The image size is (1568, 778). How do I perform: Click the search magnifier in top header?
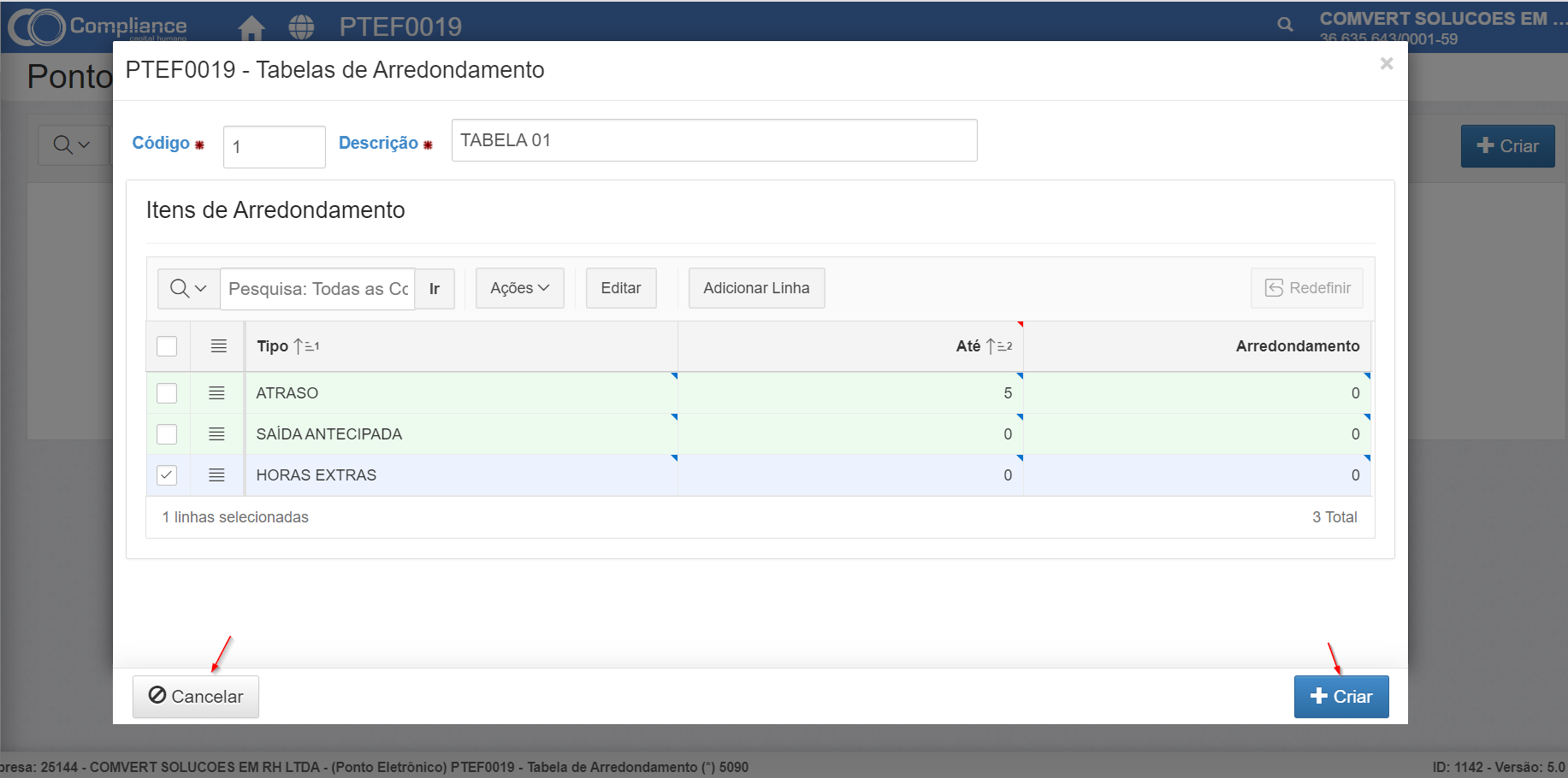[1285, 25]
